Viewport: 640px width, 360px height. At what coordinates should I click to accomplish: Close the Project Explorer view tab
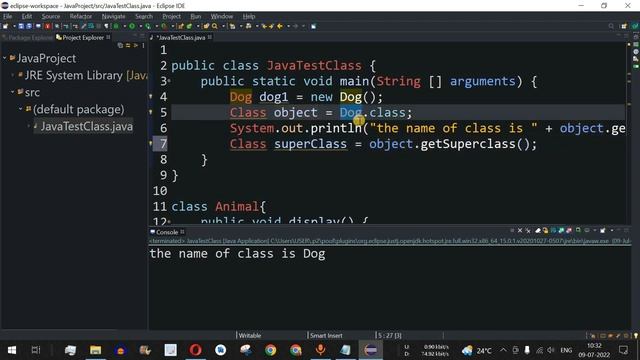point(108,37)
